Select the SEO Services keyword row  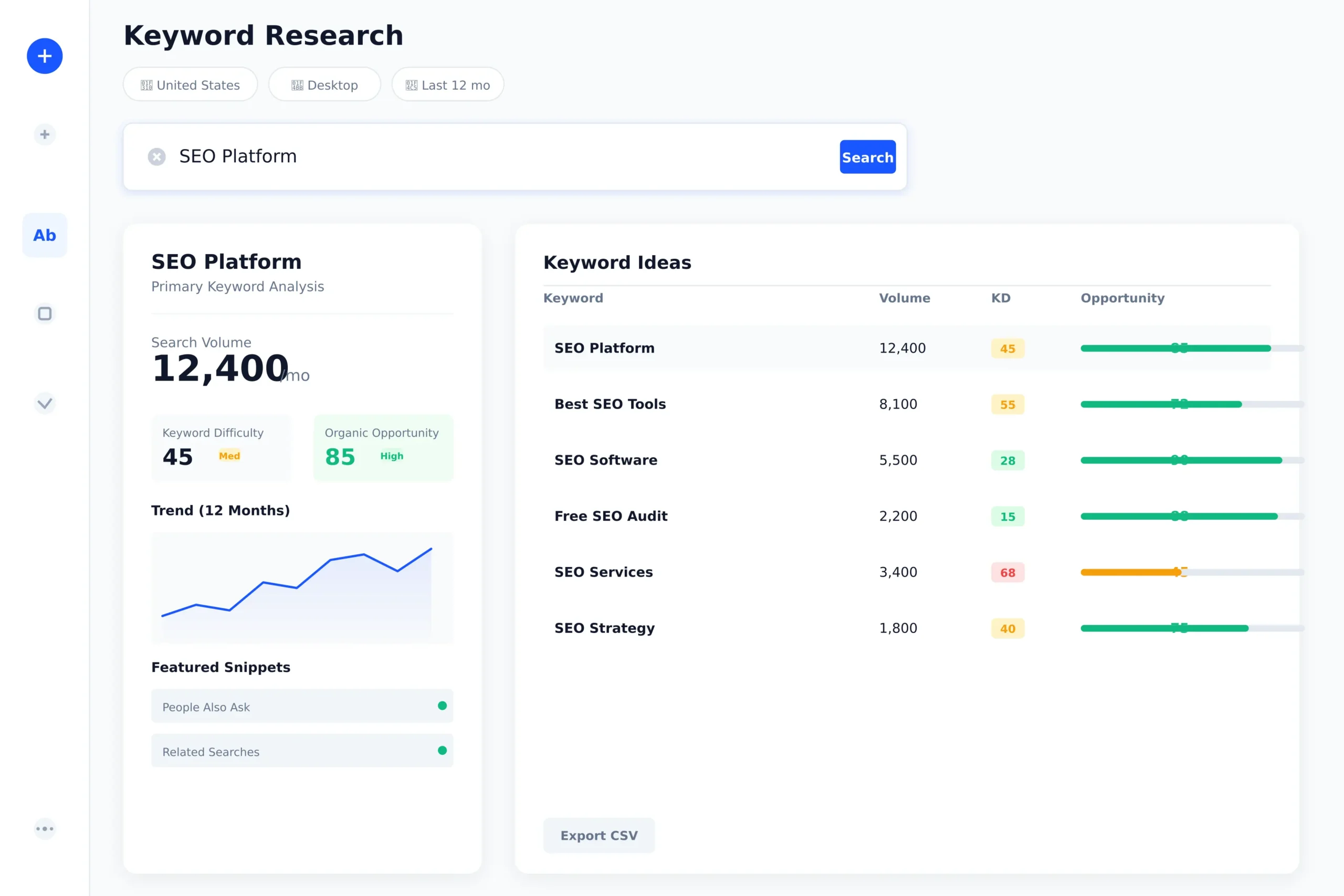[907, 572]
